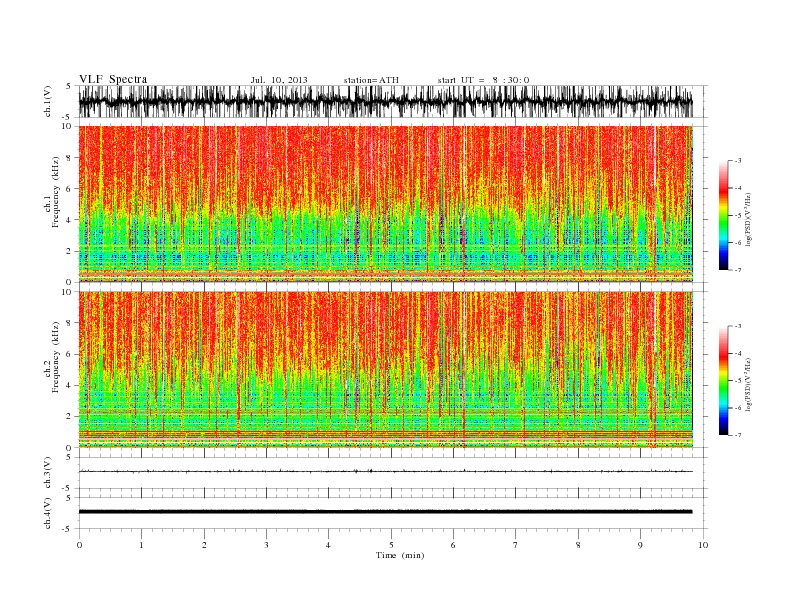Click time axis tick label '4'
This screenshot has width=792, height=612.
click(x=328, y=545)
